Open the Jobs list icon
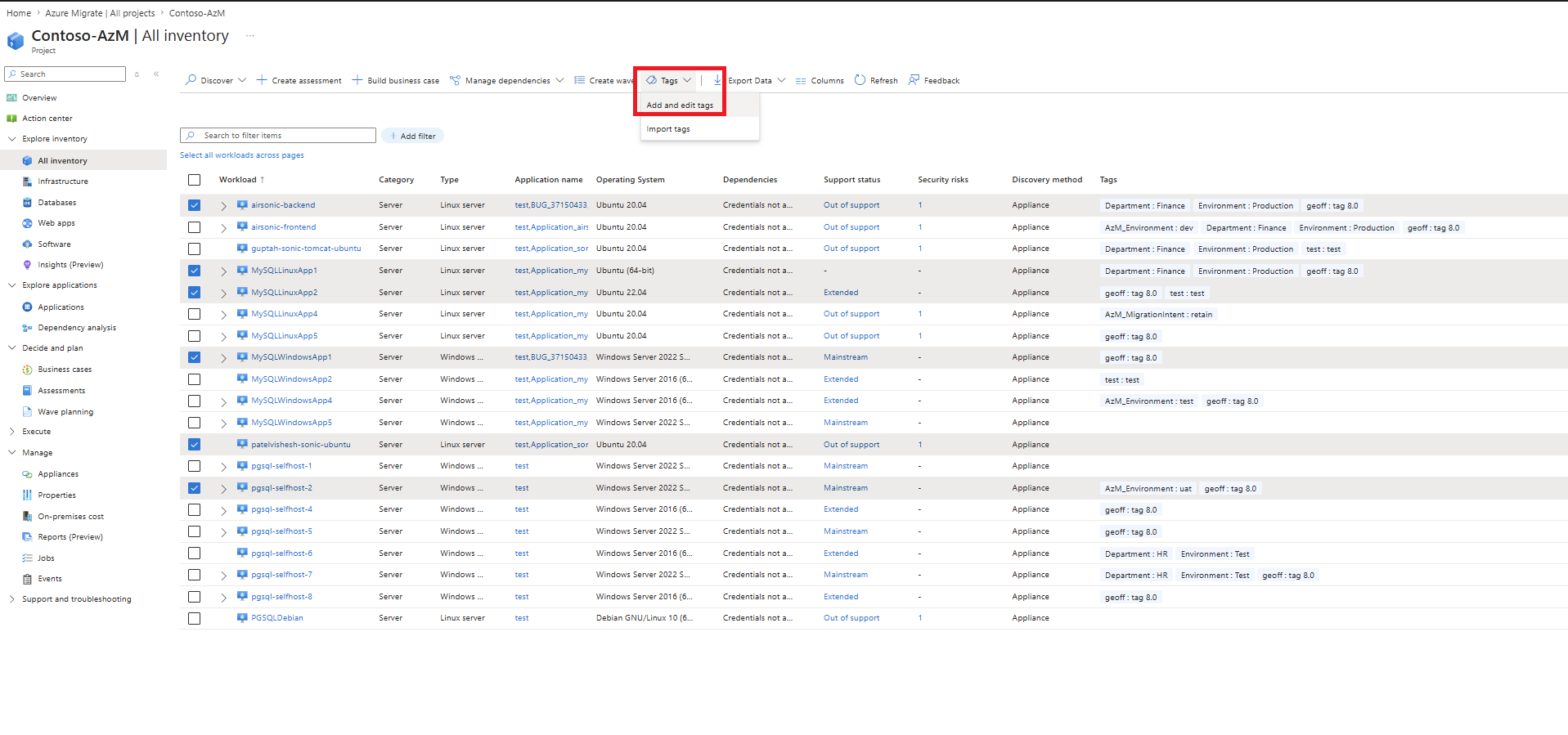Screen dimensions: 1568x735 point(27,558)
